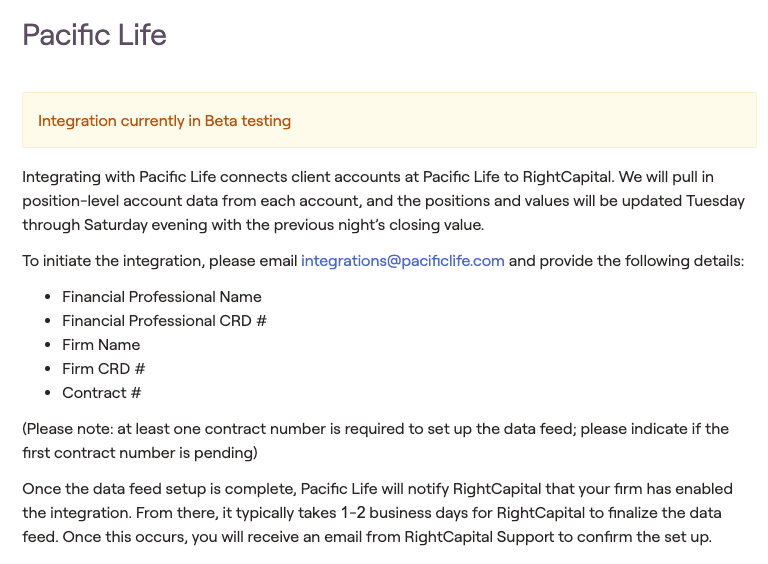Image resolution: width=768 pixels, height=564 pixels.
Task: Click the Beta testing notice text
Action: click(x=164, y=121)
